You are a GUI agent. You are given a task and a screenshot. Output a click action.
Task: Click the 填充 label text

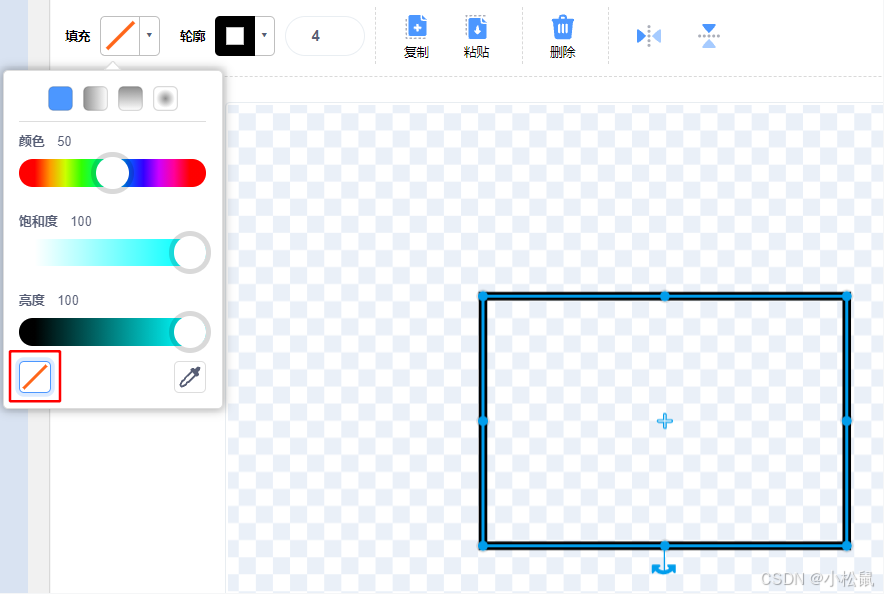click(x=78, y=37)
